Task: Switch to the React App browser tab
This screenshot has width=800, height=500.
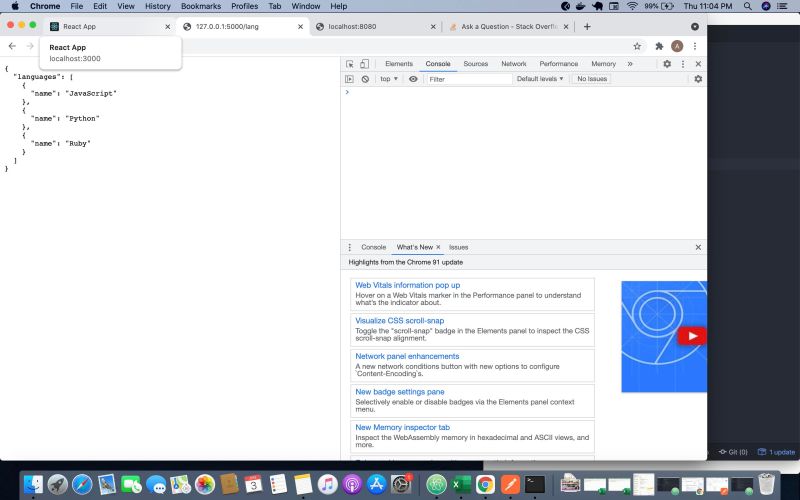Action: 109,27
